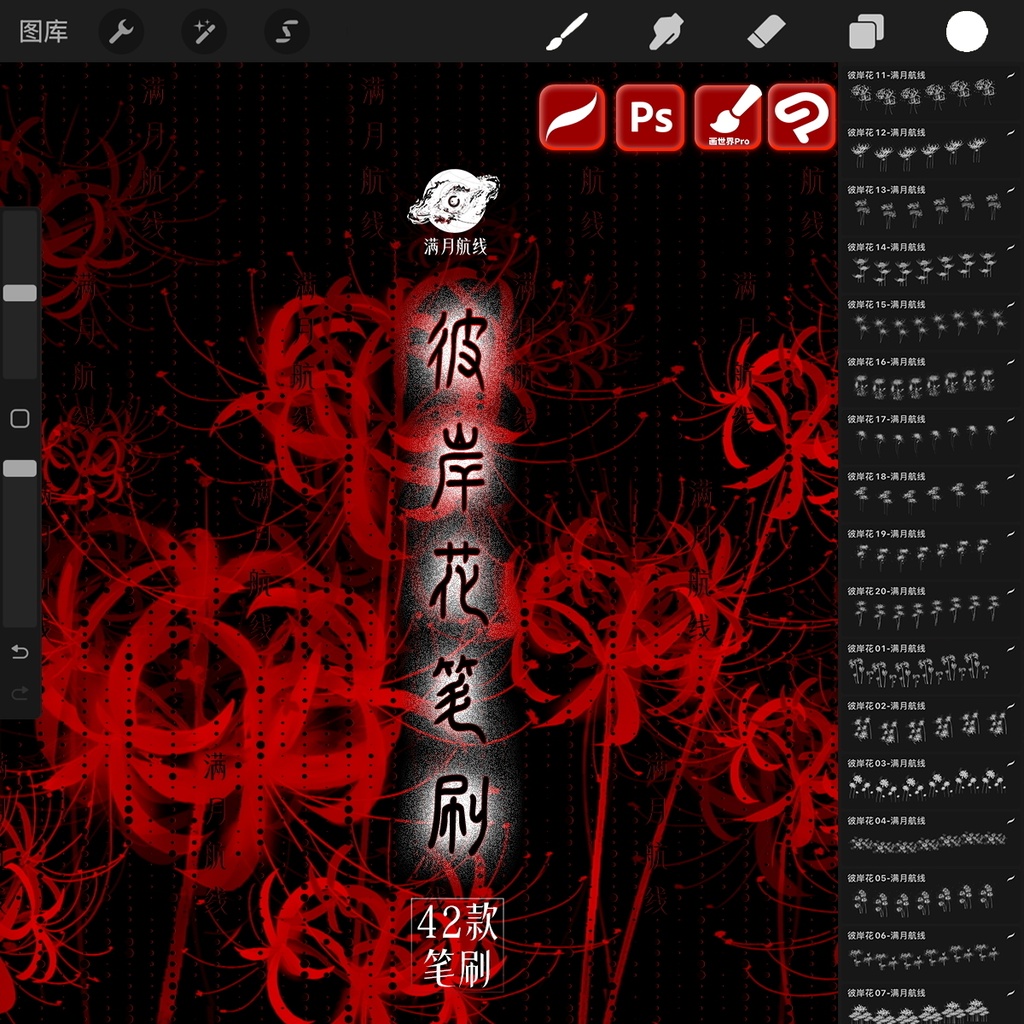Viewport: 1024px width, 1024px height.
Task: Redo with the forward arrow icon
Action: [20, 693]
